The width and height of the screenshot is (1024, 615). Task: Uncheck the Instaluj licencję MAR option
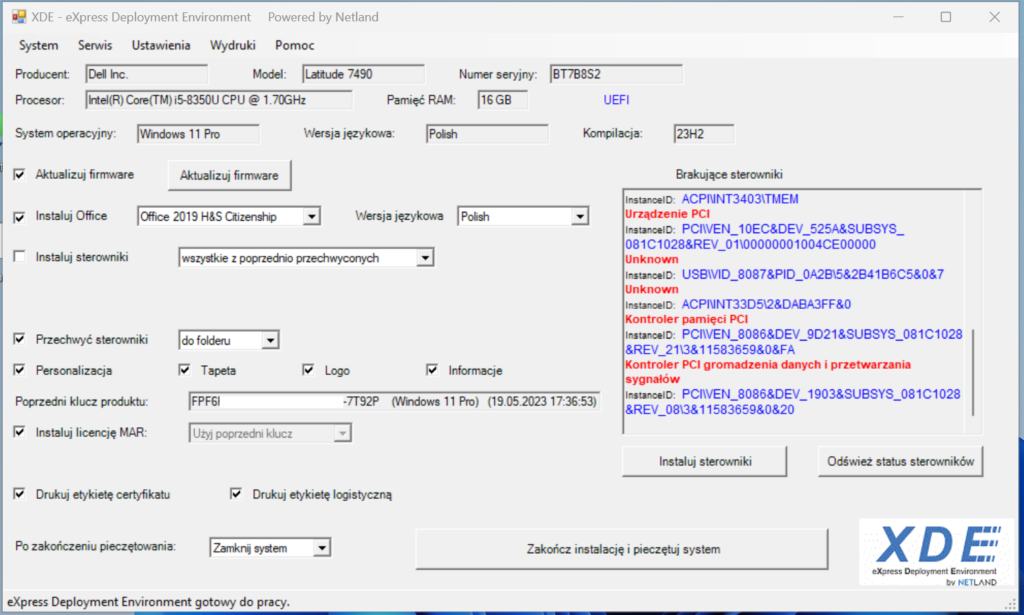pyautogui.click(x=20, y=432)
